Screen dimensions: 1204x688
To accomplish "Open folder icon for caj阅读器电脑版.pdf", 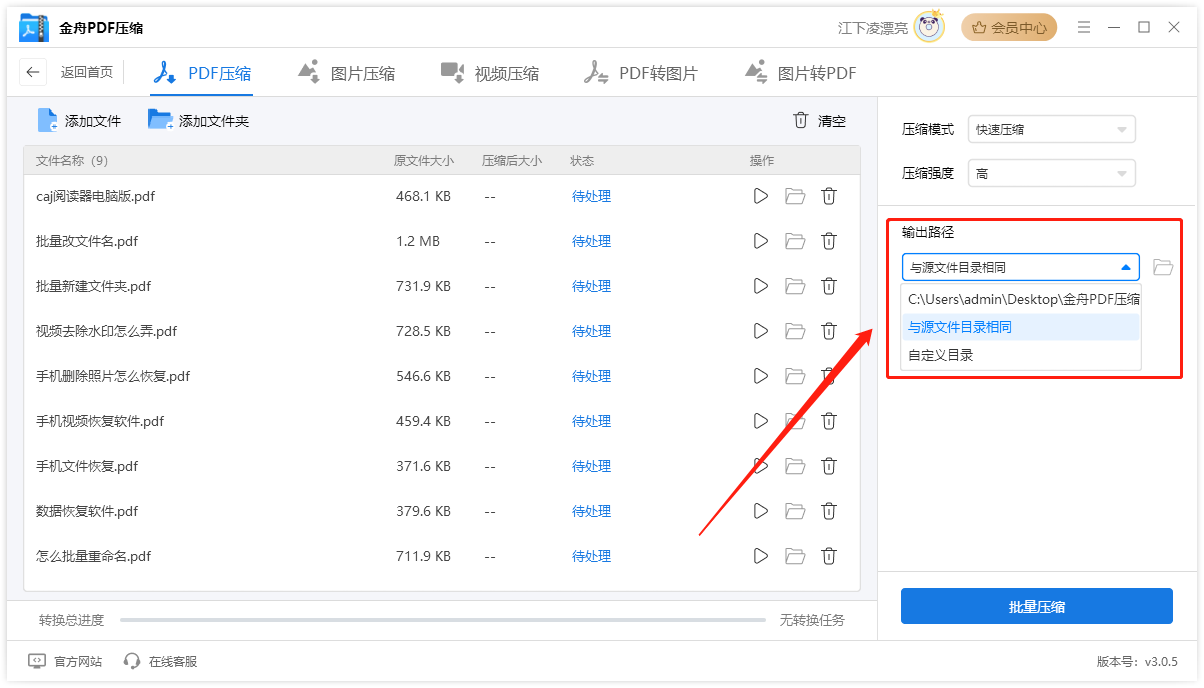I will pos(795,196).
